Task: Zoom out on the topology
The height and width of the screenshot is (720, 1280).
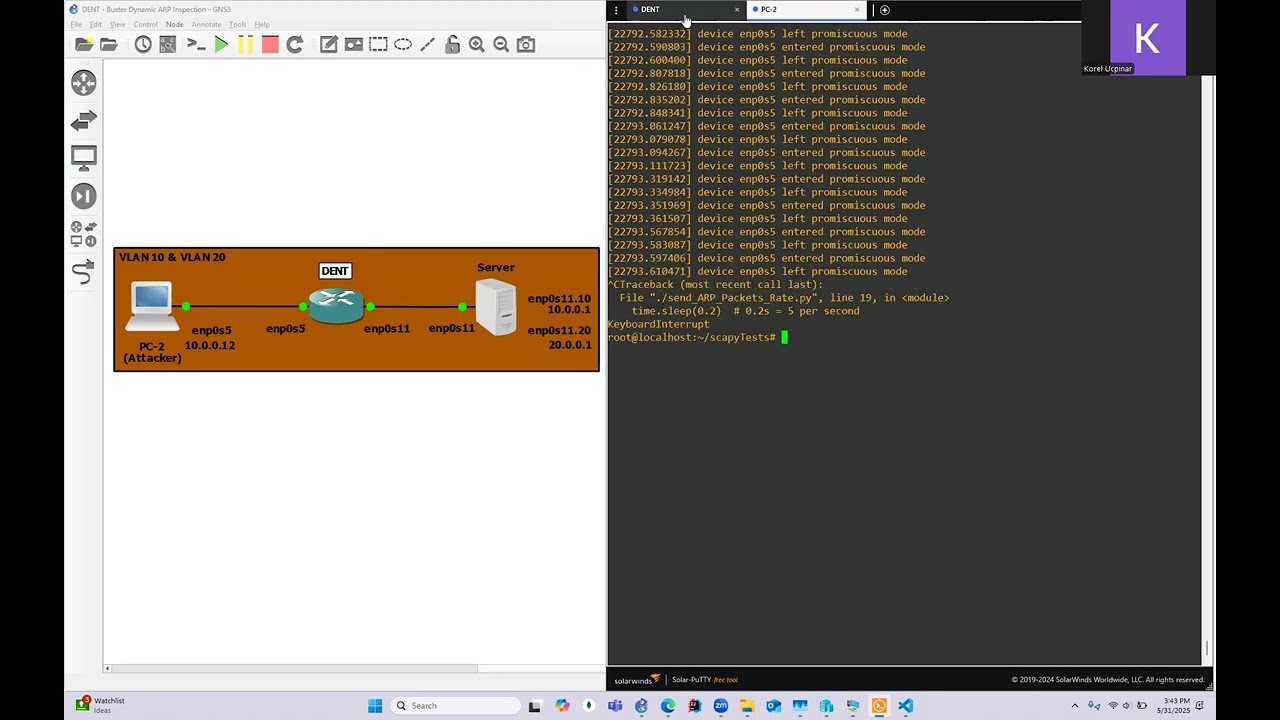Action: click(x=501, y=44)
